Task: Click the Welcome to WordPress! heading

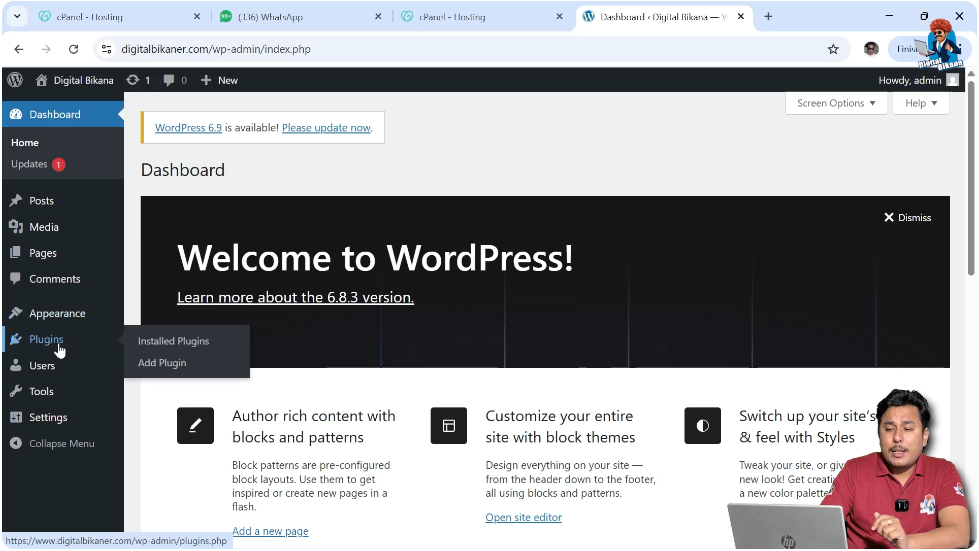Action: click(x=375, y=258)
